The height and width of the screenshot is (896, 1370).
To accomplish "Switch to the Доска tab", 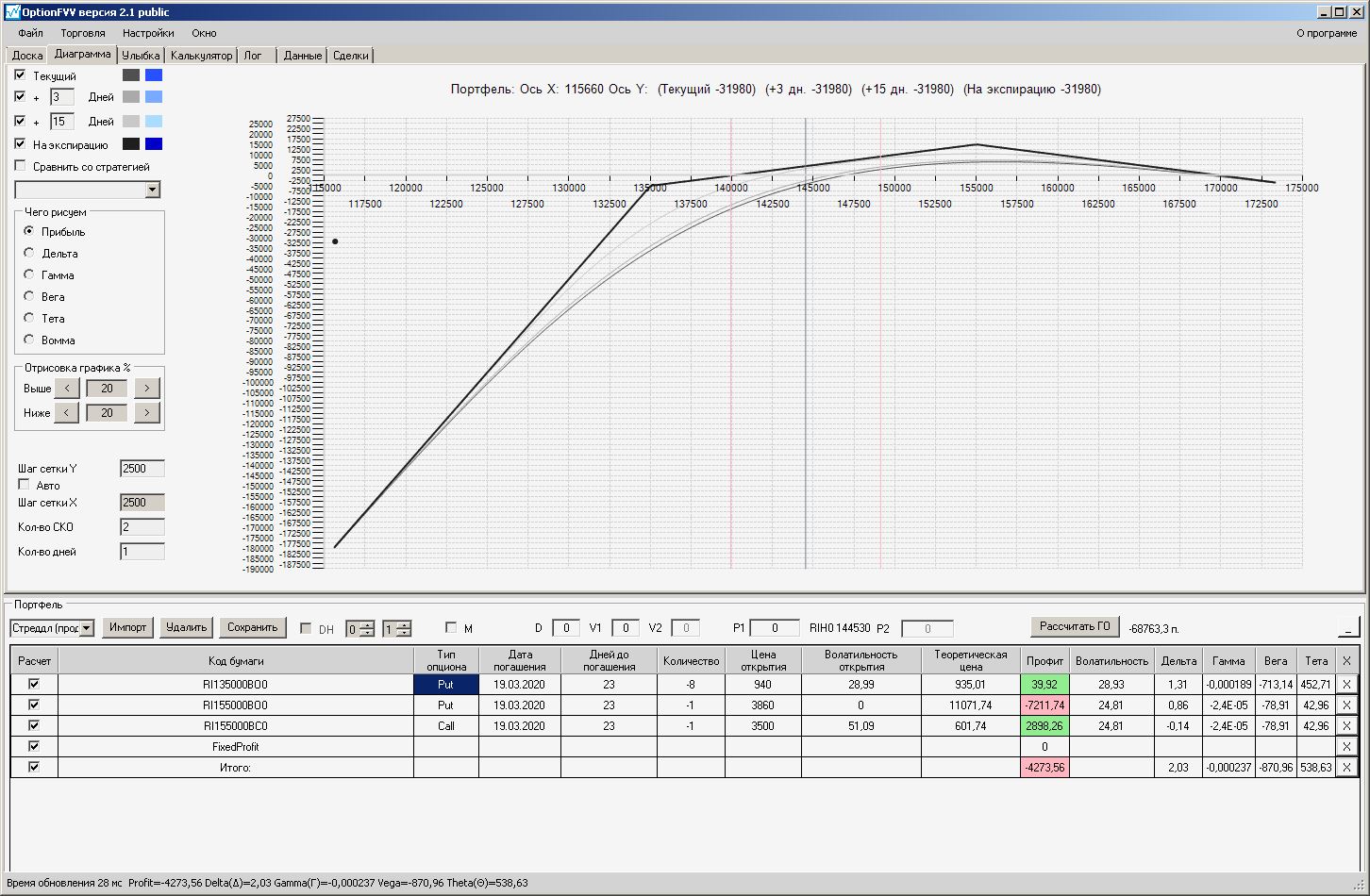I will [27, 56].
